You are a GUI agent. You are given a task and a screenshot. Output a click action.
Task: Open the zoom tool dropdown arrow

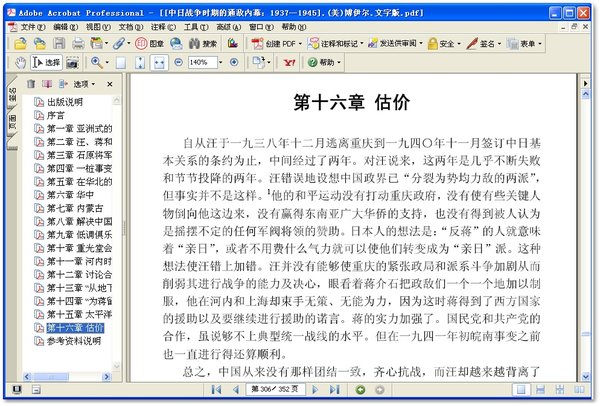[x=107, y=62]
